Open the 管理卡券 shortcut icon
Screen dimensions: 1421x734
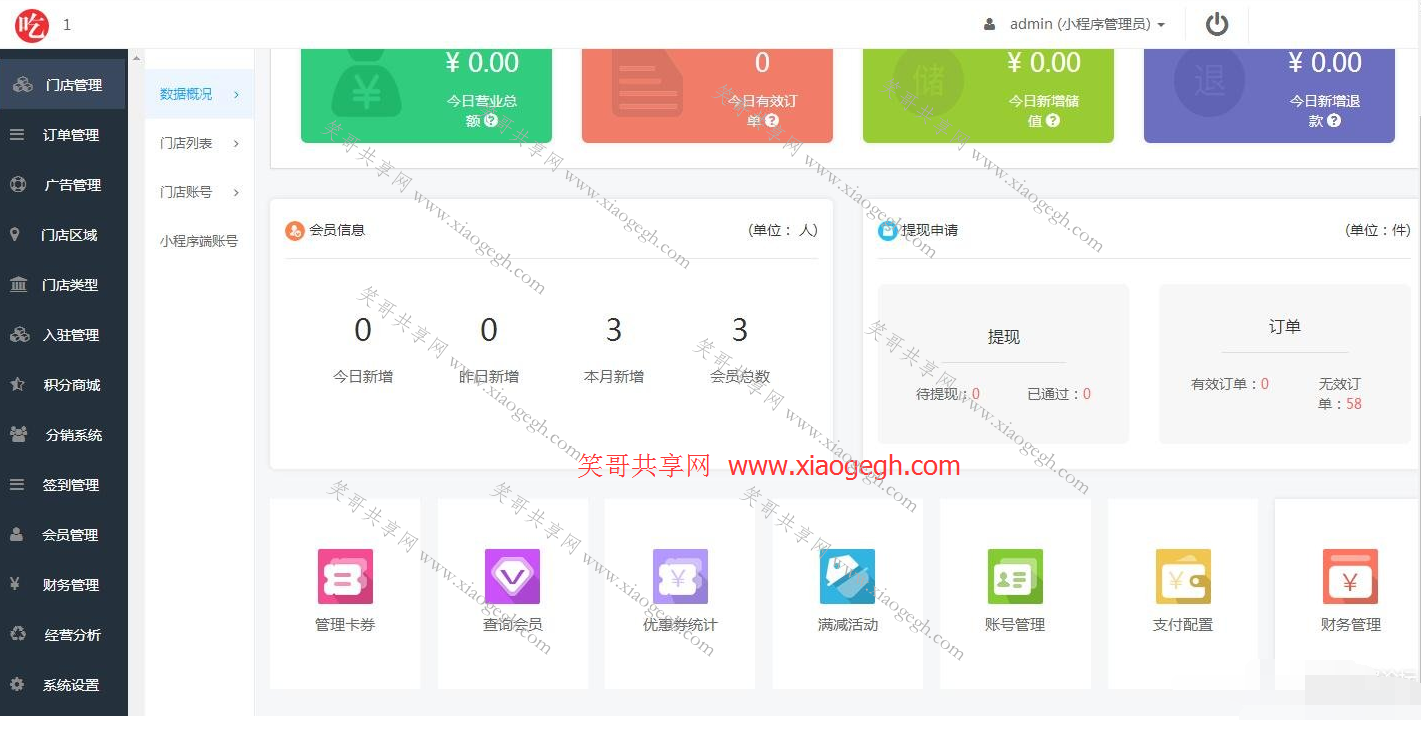pyautogui.click(x=345, y=576)
